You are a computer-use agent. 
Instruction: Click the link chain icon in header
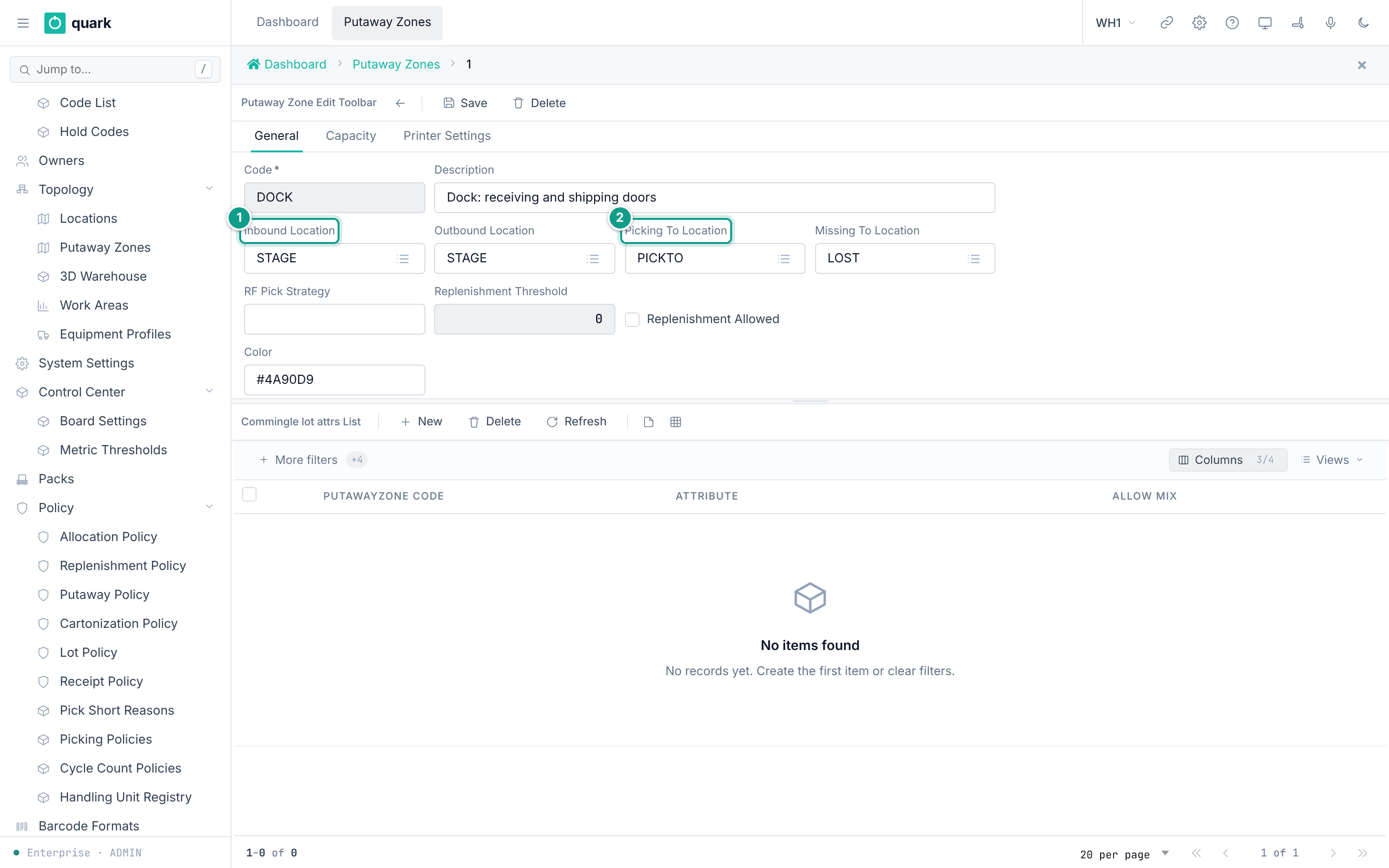tap(1166, 23)
